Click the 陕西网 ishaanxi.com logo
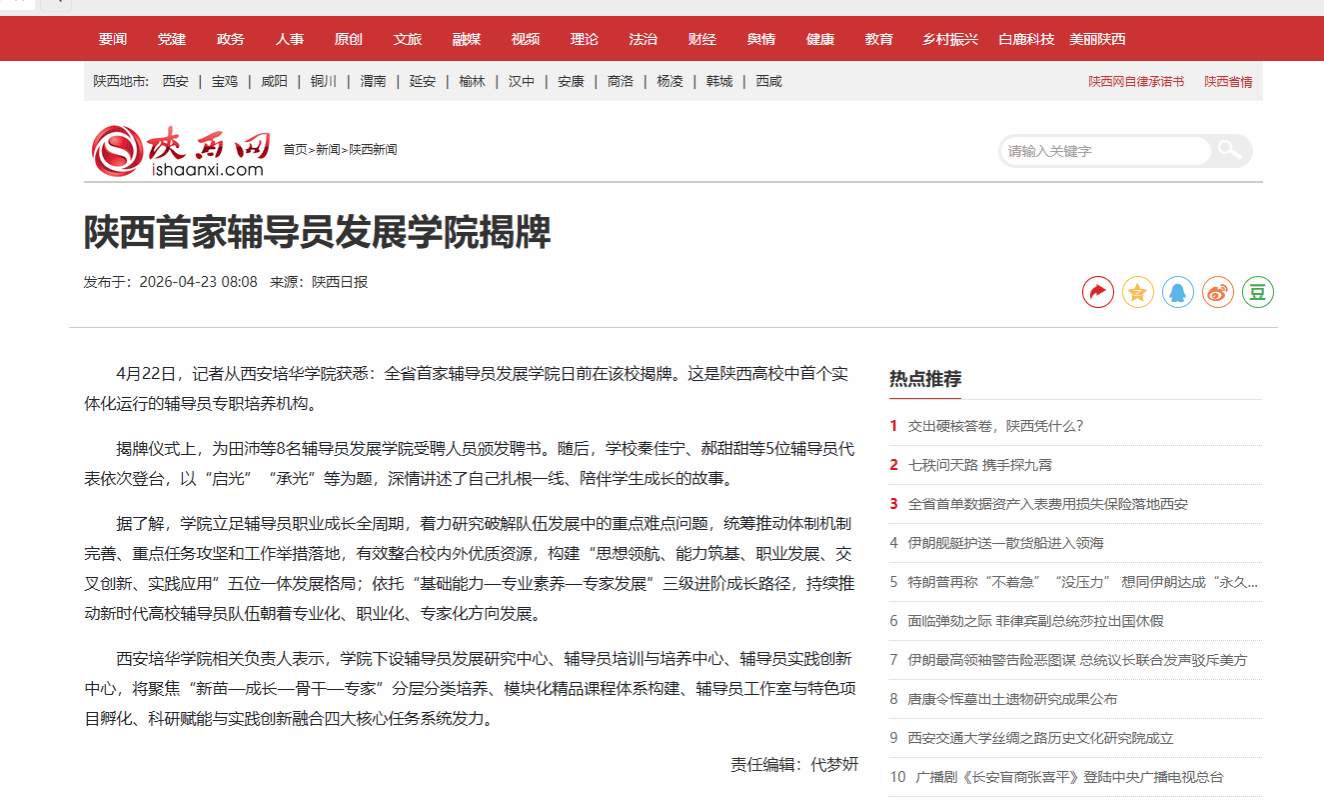Viewport: 1324px width, 801px height. click(180, 152)
